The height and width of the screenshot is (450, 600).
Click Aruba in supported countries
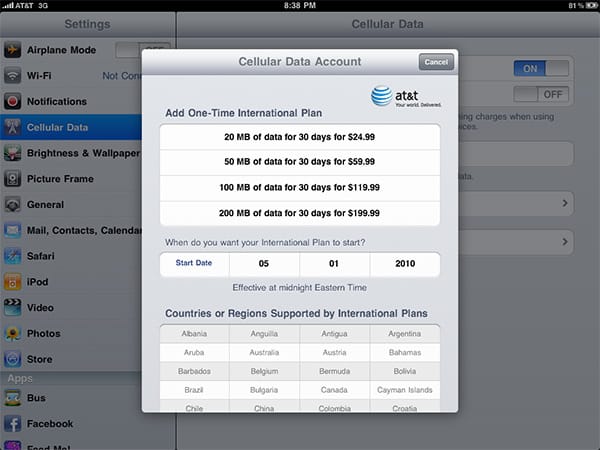point(194,352)
